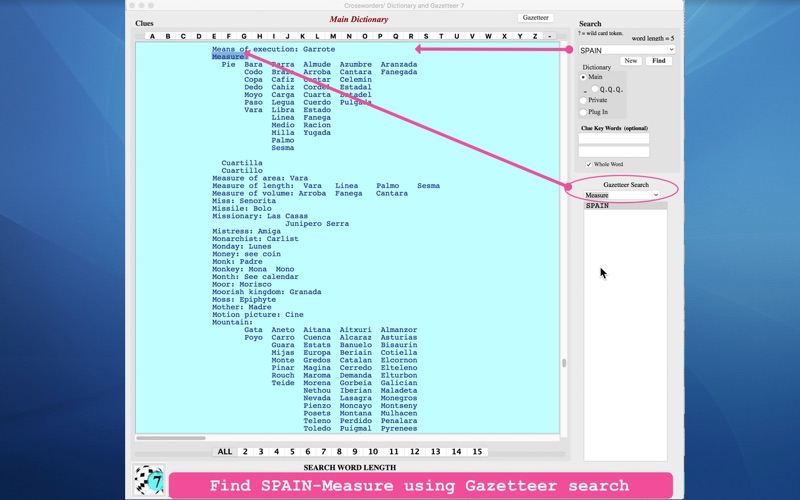Click the word Fanegada
Image resolution: width=800 pixels, height=500 pixels.
coord(398,72)
